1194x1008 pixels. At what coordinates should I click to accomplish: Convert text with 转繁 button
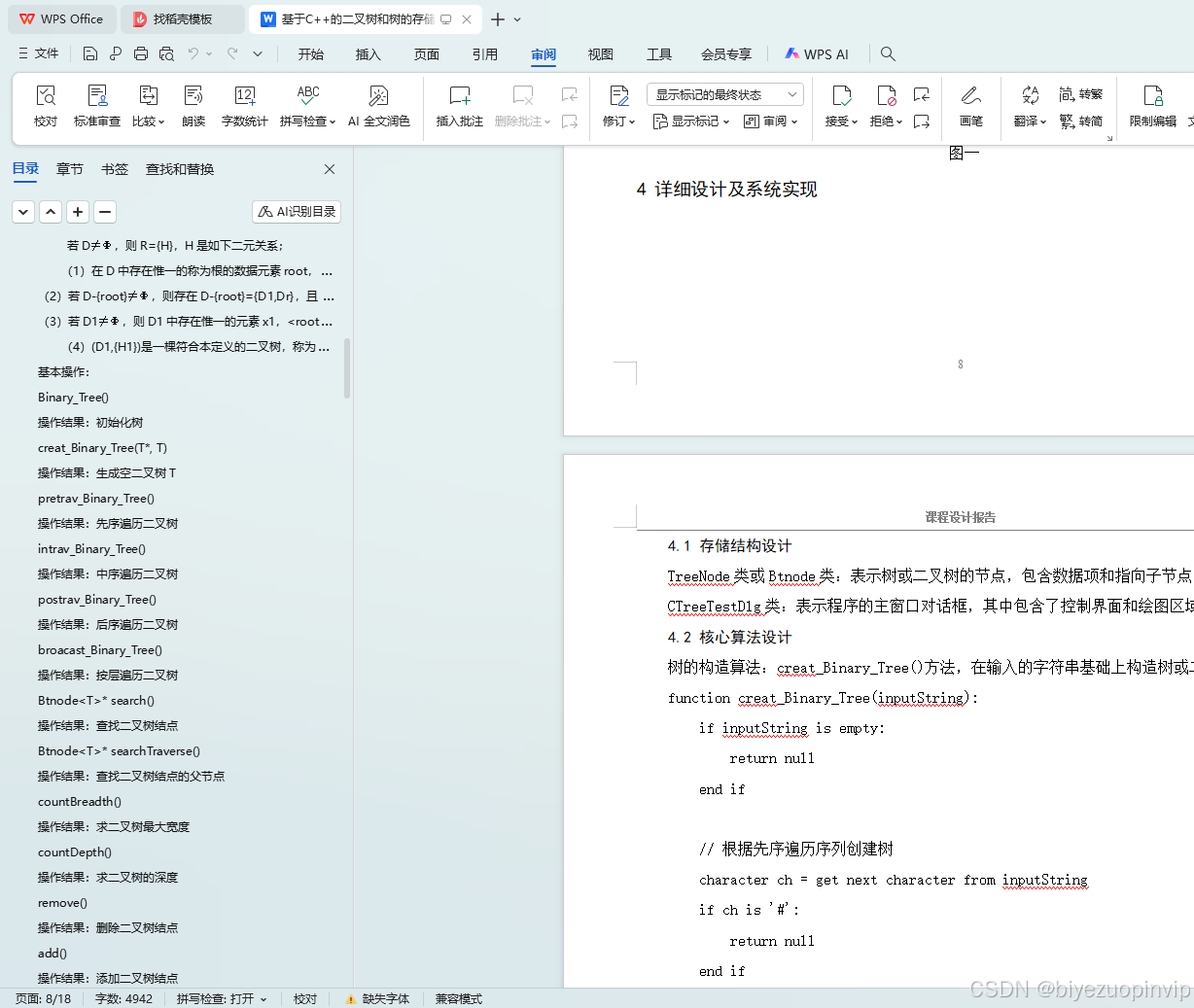(x=1080, y=94)
